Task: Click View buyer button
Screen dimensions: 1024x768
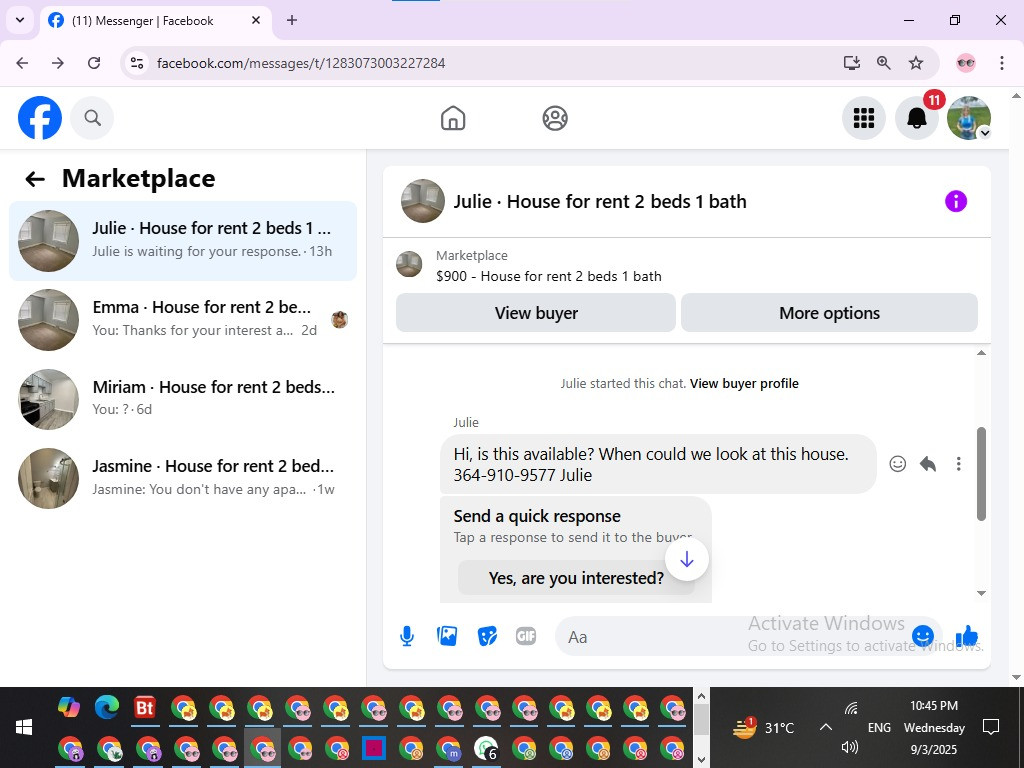Action: 536,313
